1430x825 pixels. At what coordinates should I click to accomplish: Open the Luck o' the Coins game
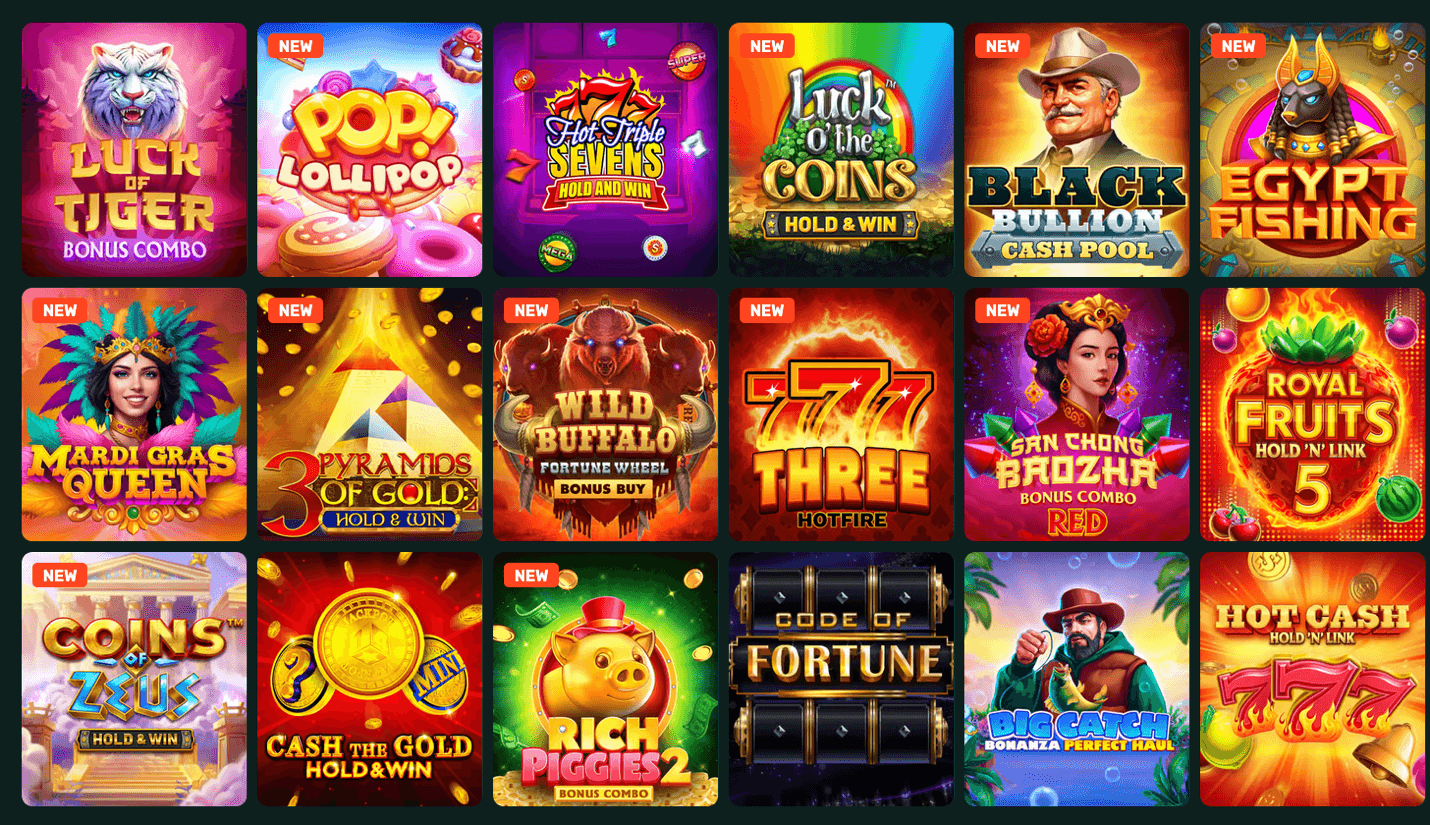(841, 150)
